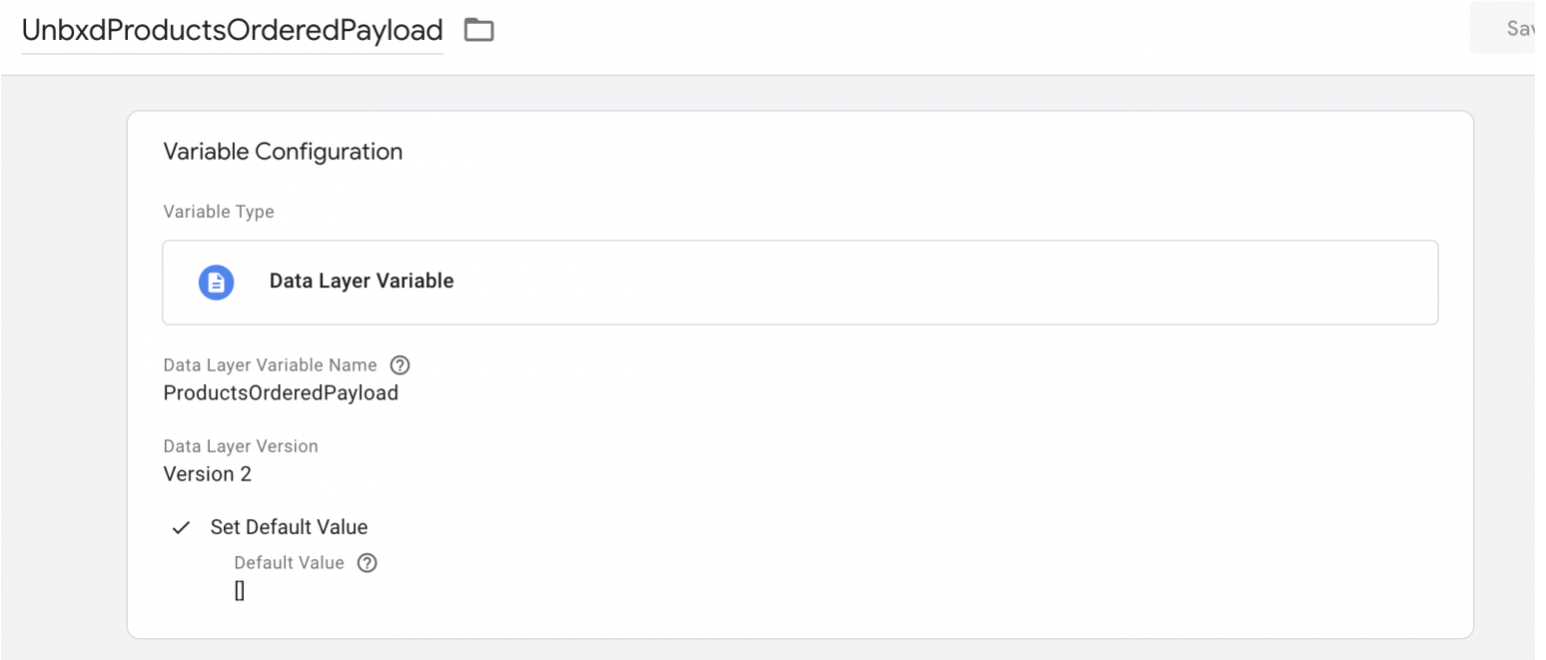Click the blue Data Layer Variable type icon
This screenshot has height=660, width=1546.
(216, 282)
